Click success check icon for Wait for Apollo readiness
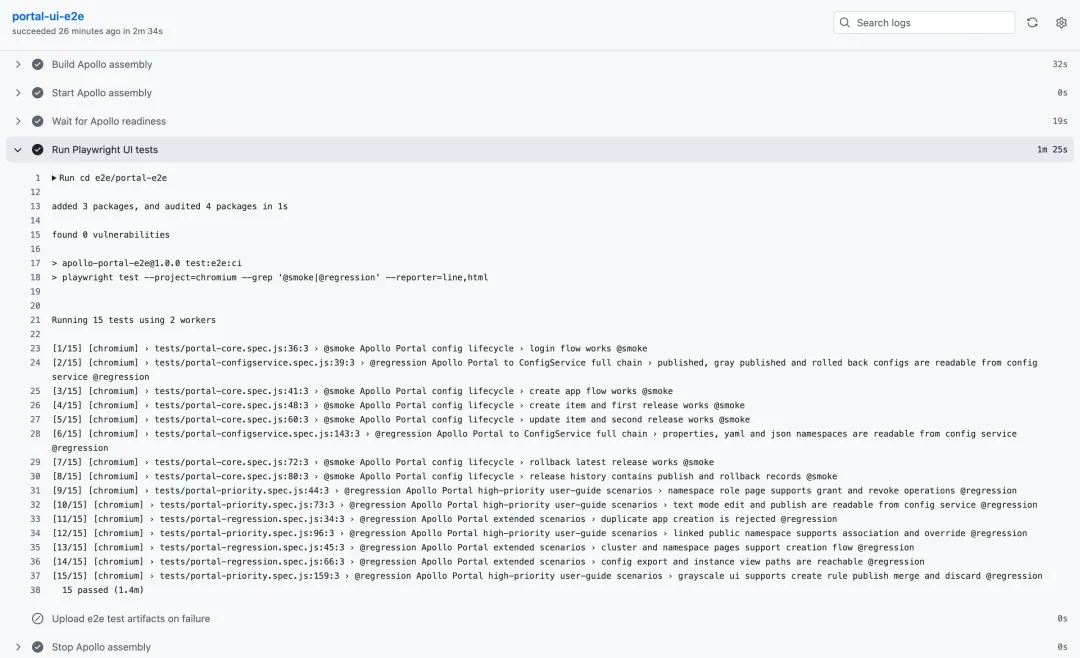This screenshot has height=658, width=1080. [x=38, y=121]
